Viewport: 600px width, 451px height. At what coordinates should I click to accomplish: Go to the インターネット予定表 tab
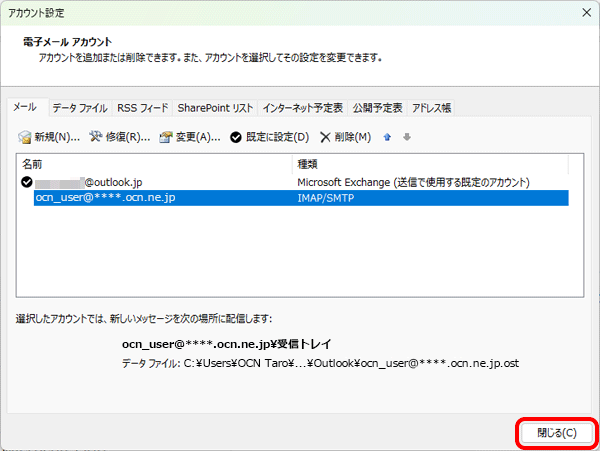point(303,108)
